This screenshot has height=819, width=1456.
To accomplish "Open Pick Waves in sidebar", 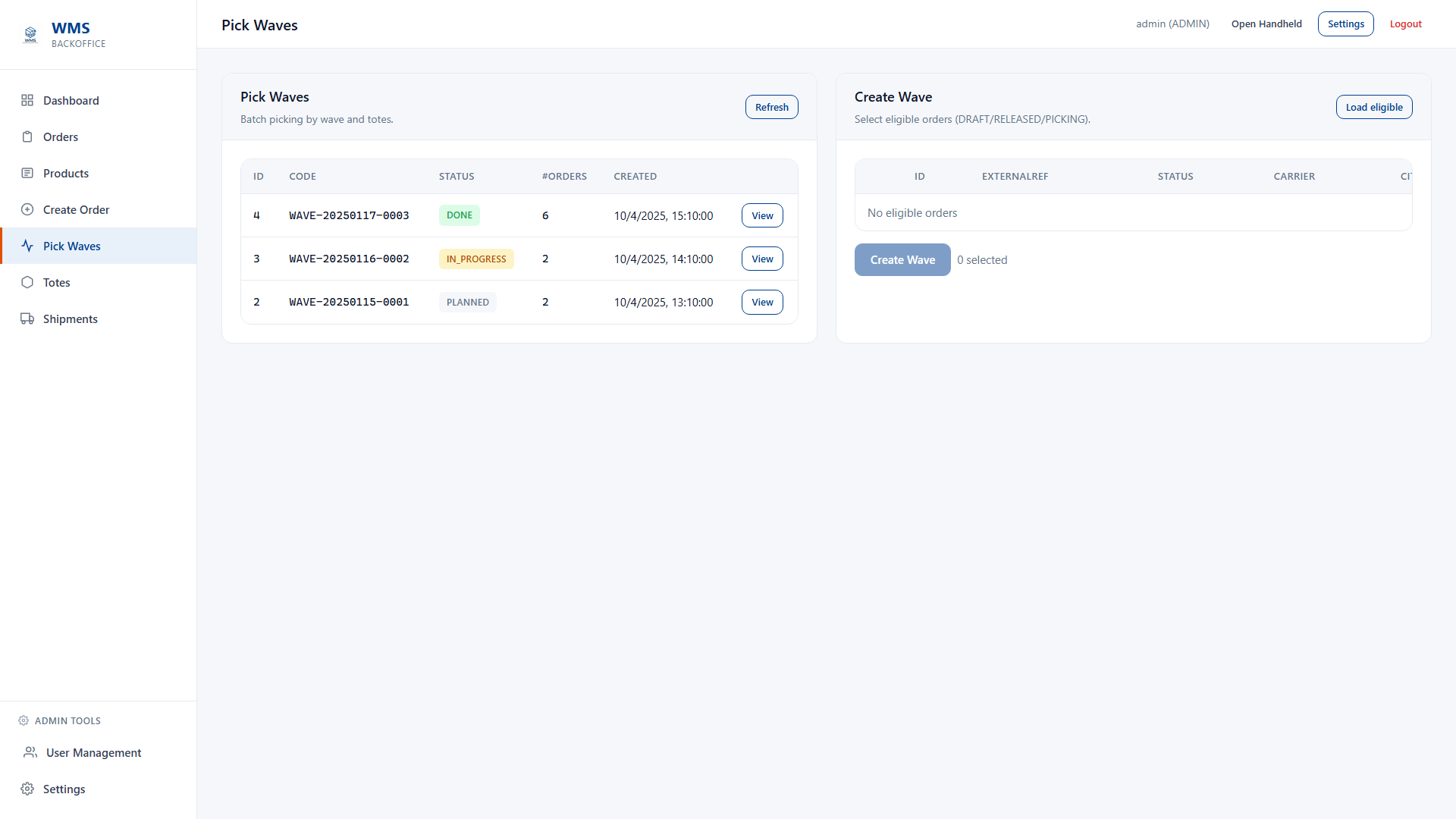I will pyautogui.click(x=72, y=246).
